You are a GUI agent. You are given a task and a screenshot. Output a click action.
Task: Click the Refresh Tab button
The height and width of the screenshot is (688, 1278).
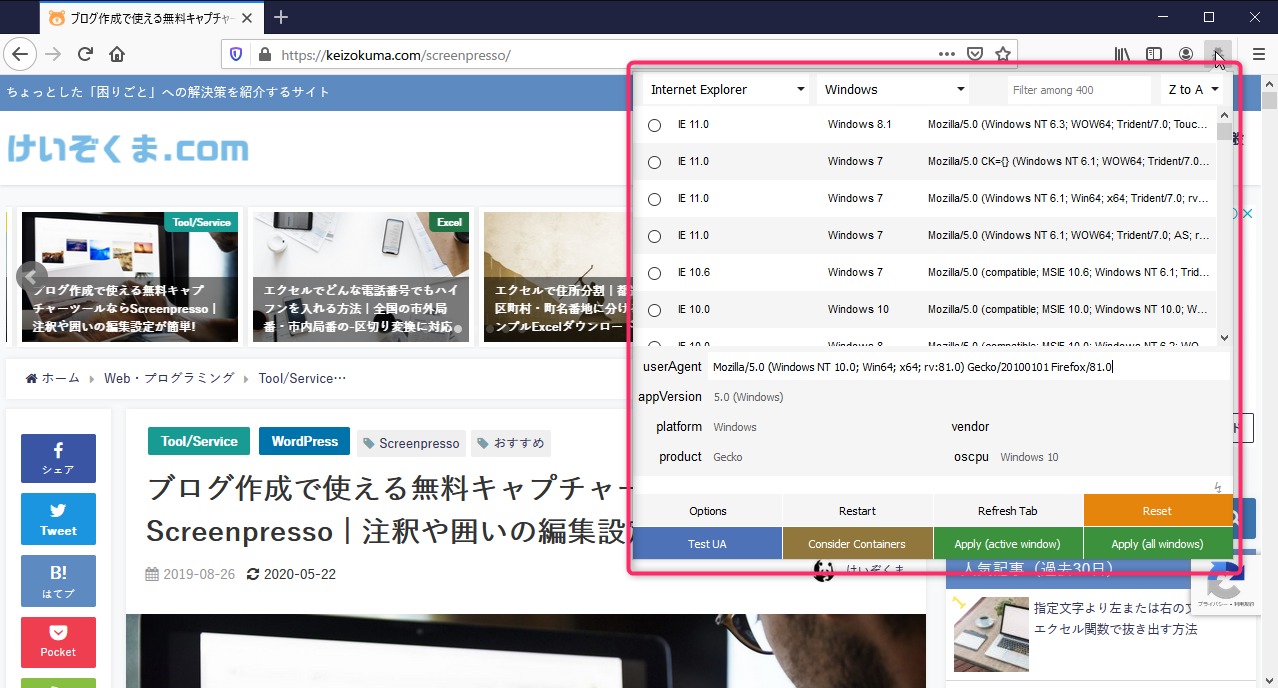1008,511
